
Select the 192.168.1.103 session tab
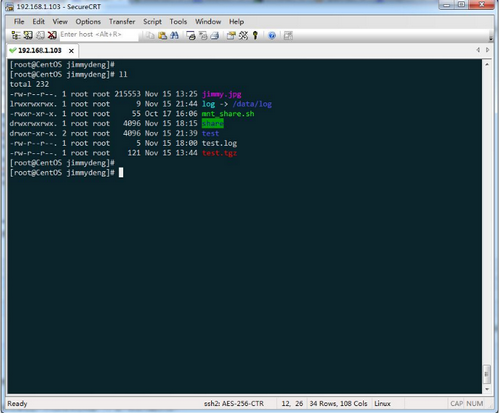[x=40, y=50]
